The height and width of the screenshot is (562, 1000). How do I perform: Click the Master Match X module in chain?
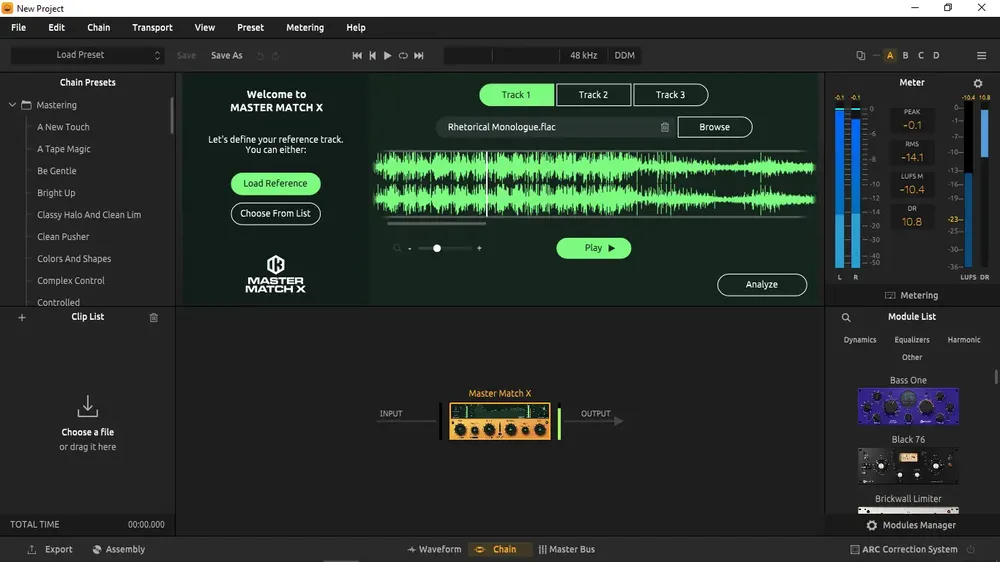(500, 421)
